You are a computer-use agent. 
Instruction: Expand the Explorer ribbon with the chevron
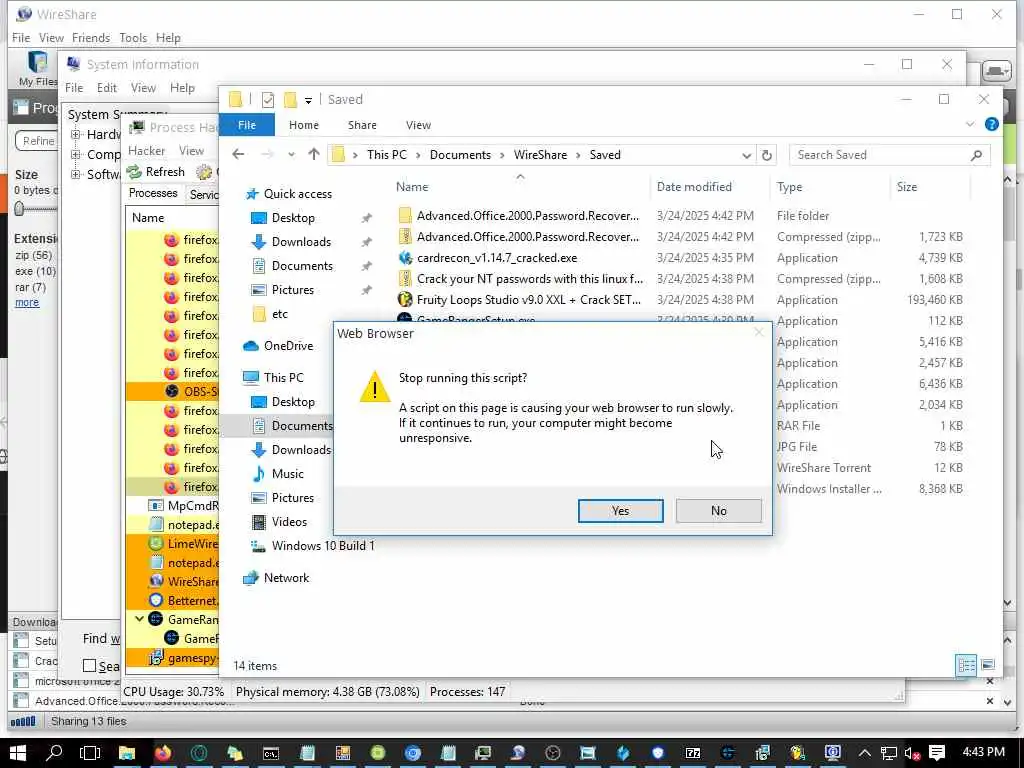(x=970, y=124)
